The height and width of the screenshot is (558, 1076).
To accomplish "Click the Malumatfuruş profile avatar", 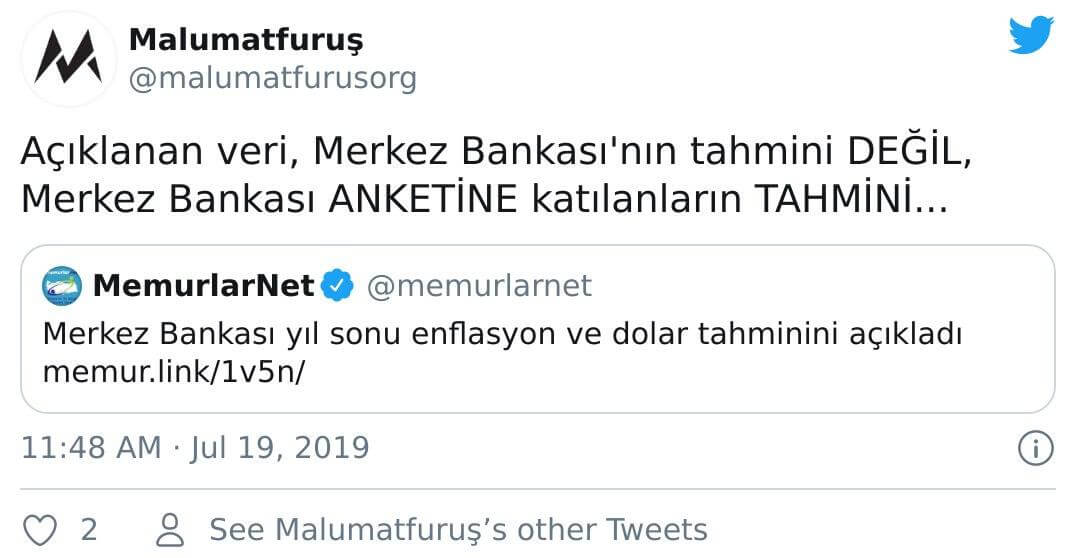I will tap(68, 58).
